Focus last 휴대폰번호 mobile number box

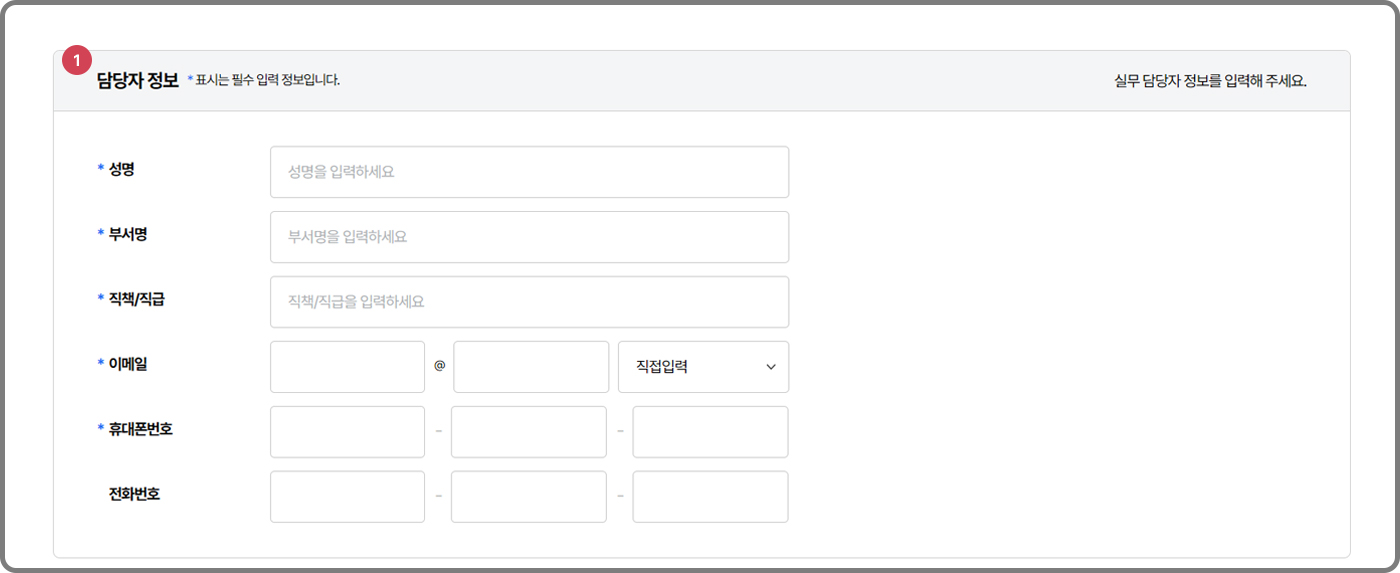[710, 432]
